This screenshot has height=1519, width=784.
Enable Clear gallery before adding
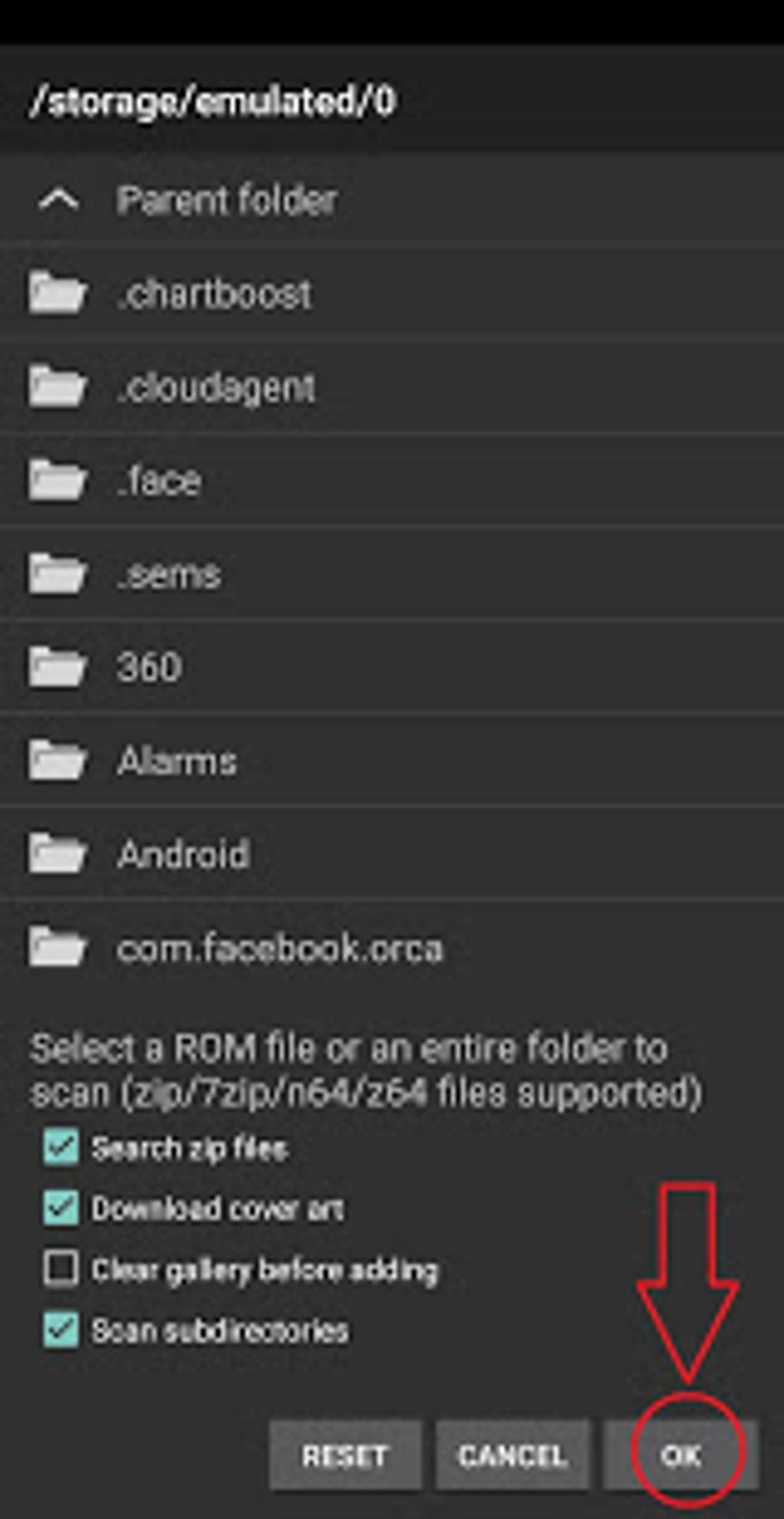click(61, 1269)
